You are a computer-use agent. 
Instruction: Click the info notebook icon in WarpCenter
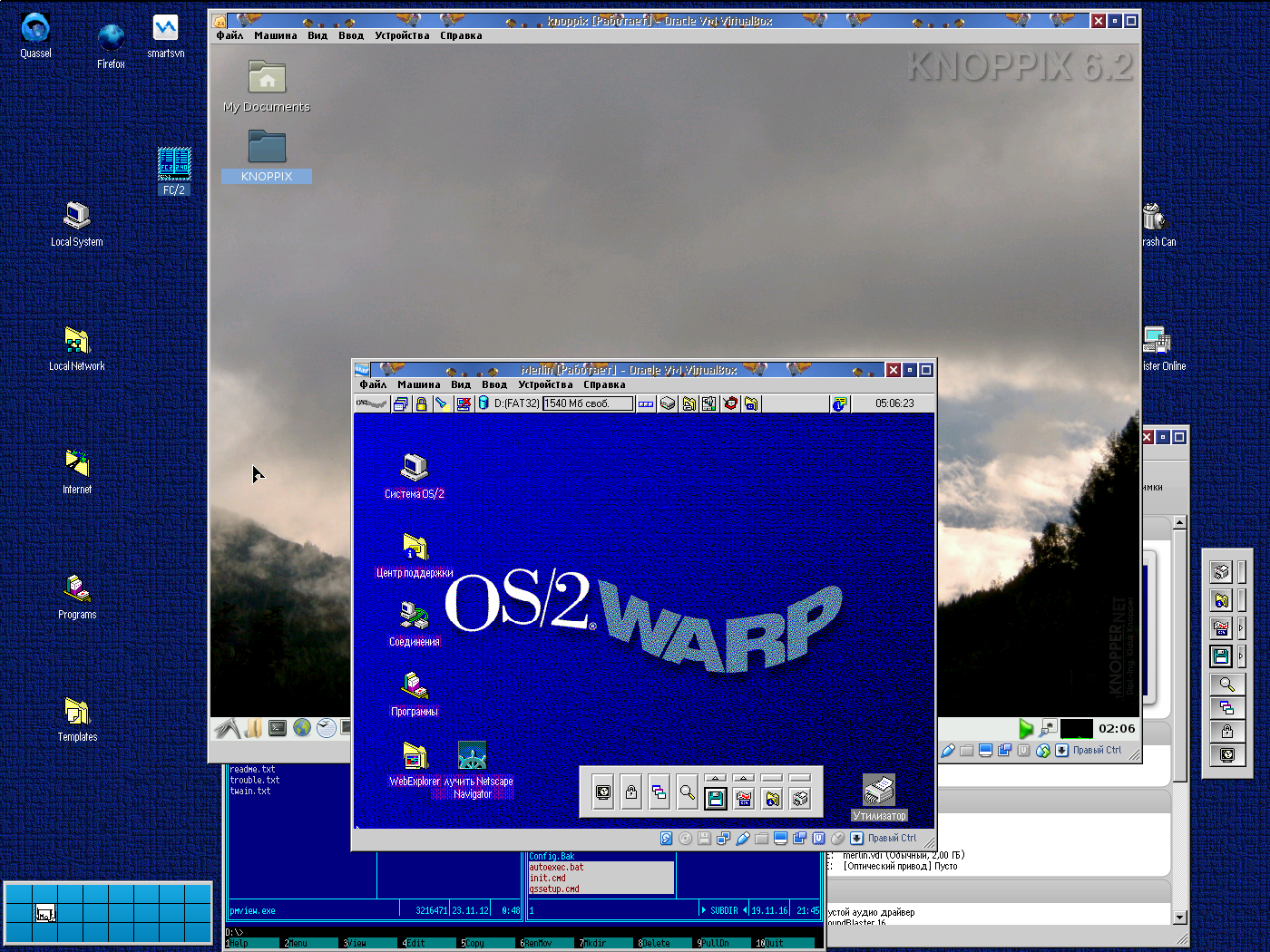click(x=839, y=403)
